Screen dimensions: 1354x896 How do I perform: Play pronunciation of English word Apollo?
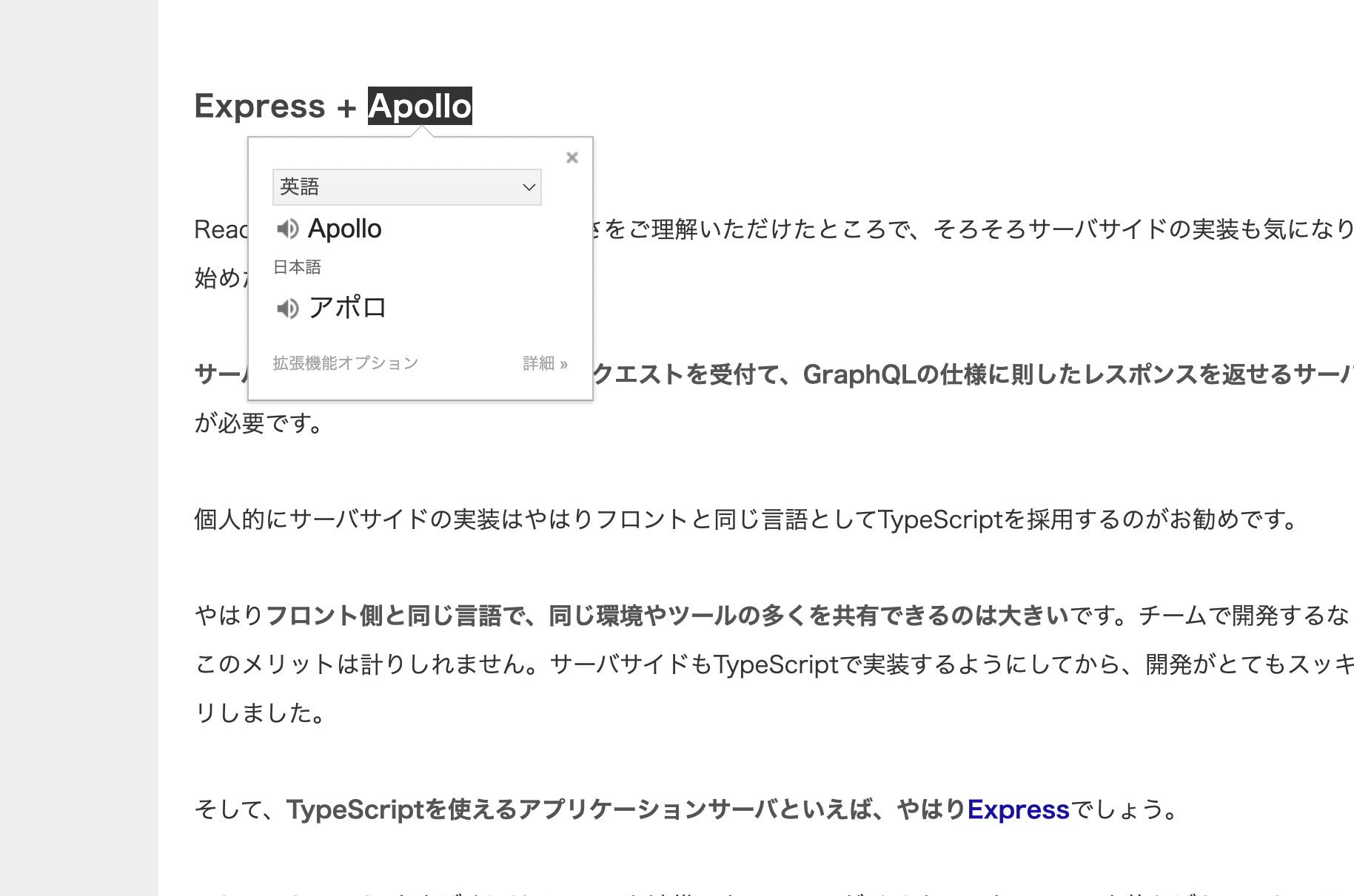pyautogui.click(x=287, y=229)
